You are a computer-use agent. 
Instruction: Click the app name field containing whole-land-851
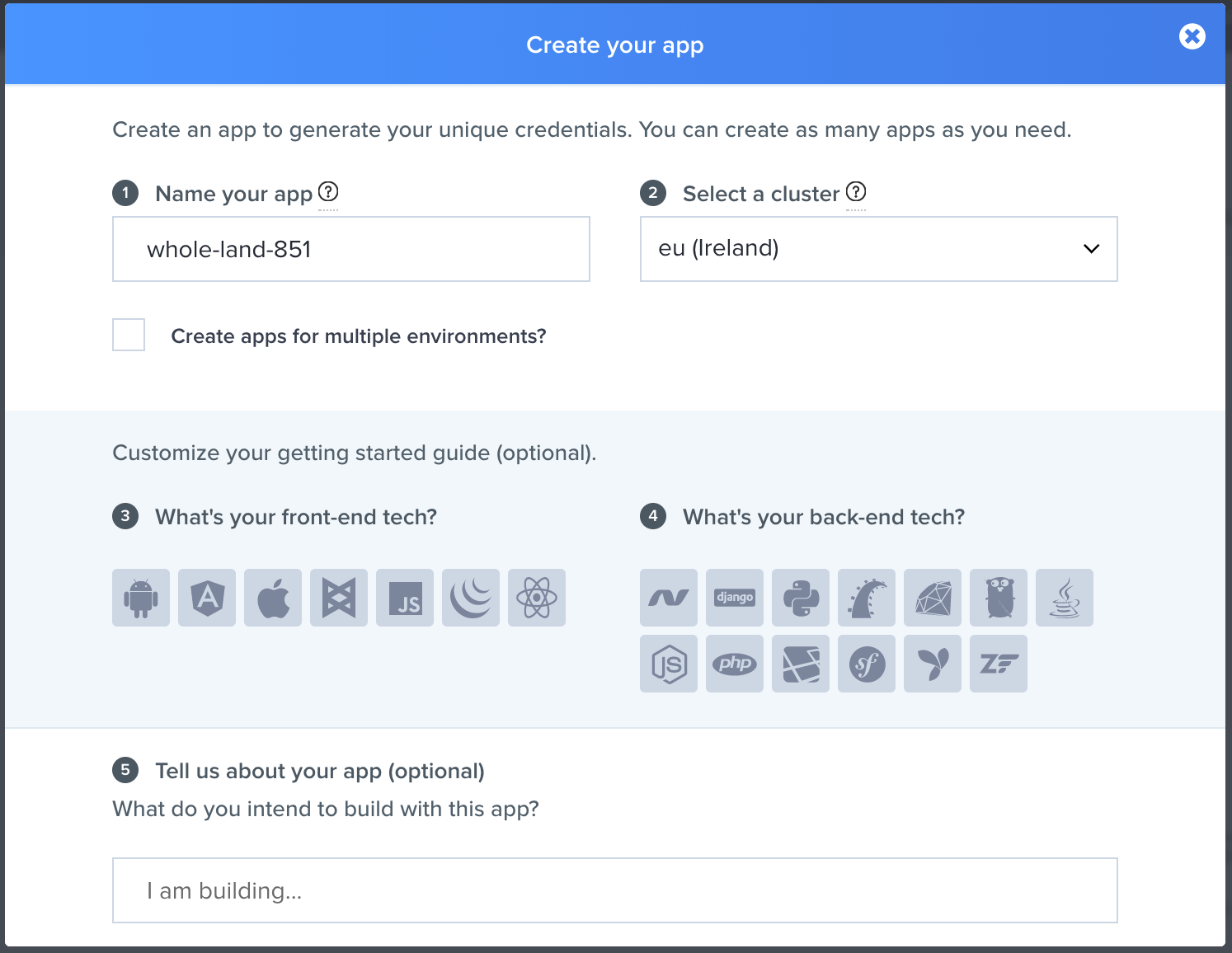tap(351, 249)
